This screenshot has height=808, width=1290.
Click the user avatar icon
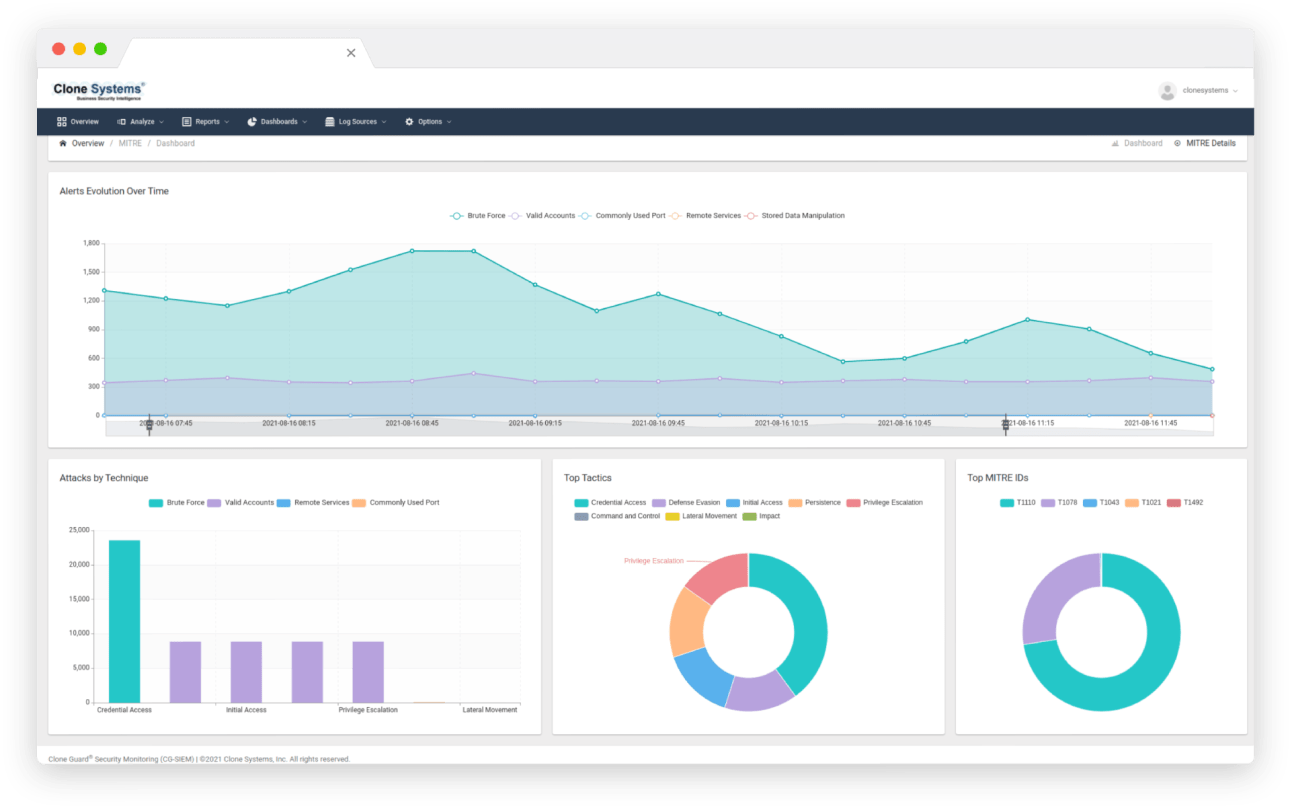[1167, 91]
